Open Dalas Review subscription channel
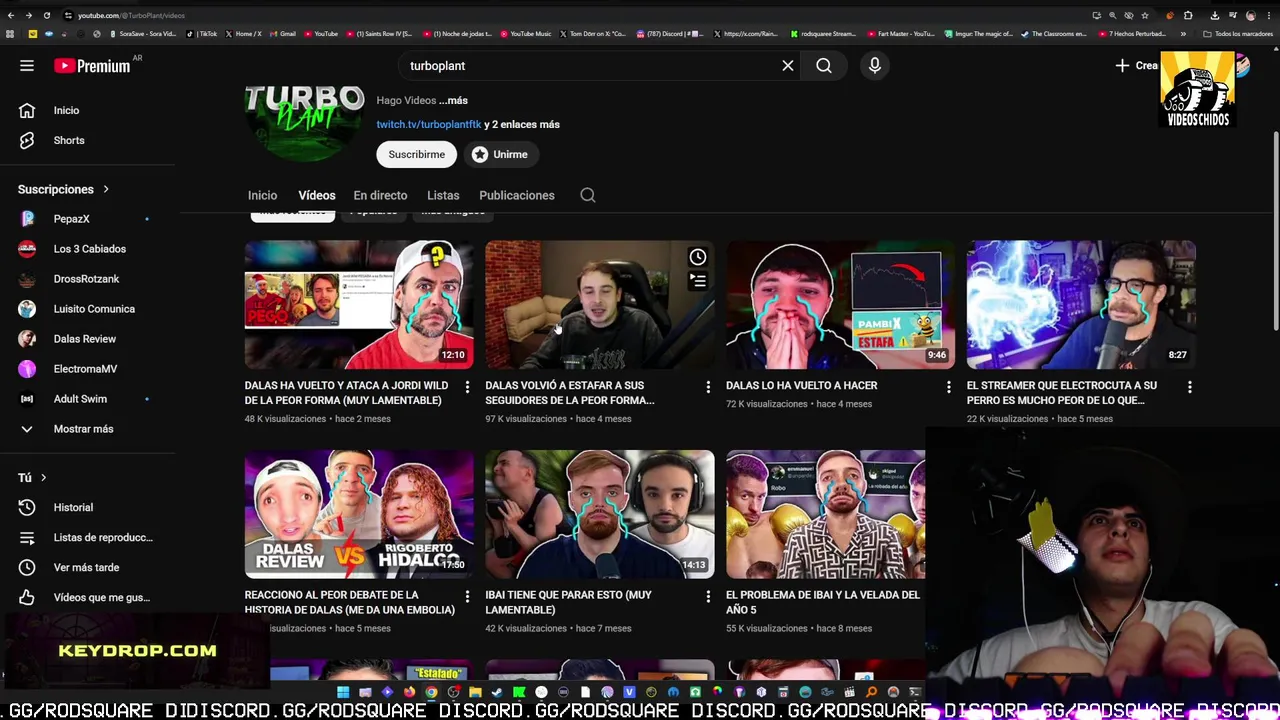 (x=85, y=339)
